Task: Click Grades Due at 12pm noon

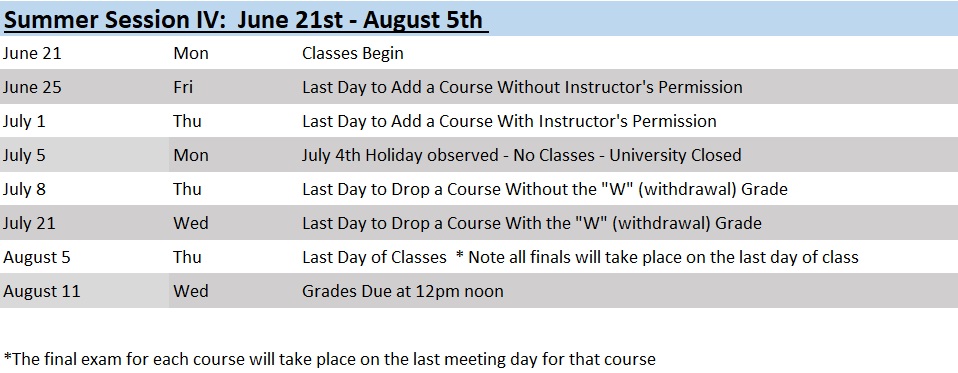Action: [403, 291]
